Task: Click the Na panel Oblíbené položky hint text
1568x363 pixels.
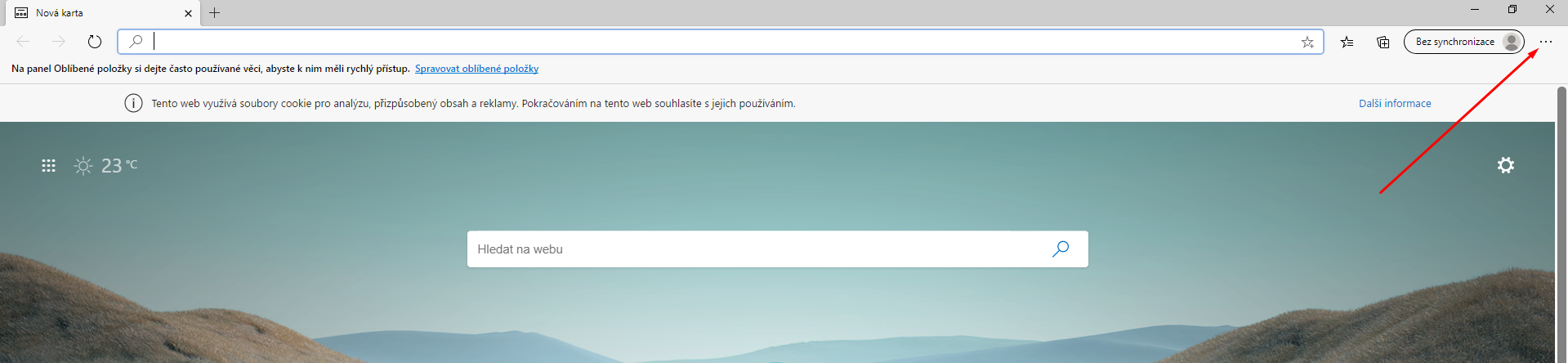Action: coord(211,69)
